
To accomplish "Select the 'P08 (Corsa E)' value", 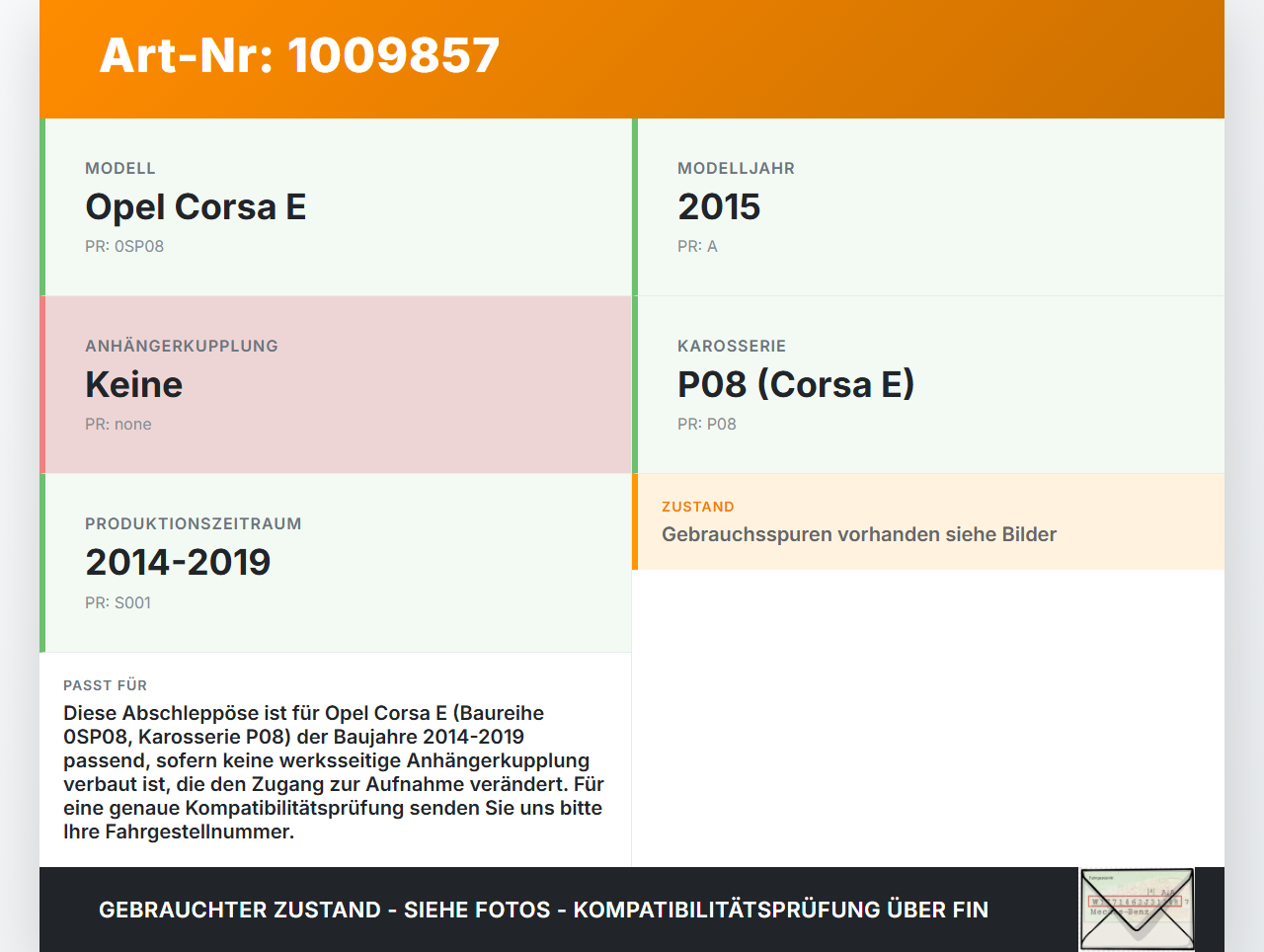I will point(796,384).
